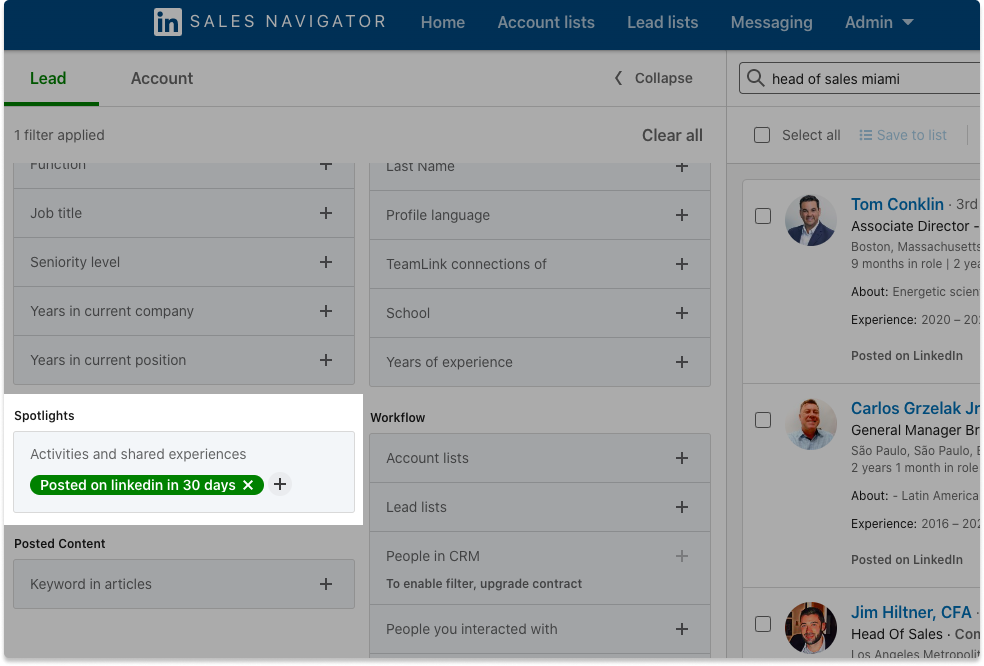The width and height of the screenshot is (984, 666).
Task: Click the 1 filter applied text
Action: click(x=60, y=136)
